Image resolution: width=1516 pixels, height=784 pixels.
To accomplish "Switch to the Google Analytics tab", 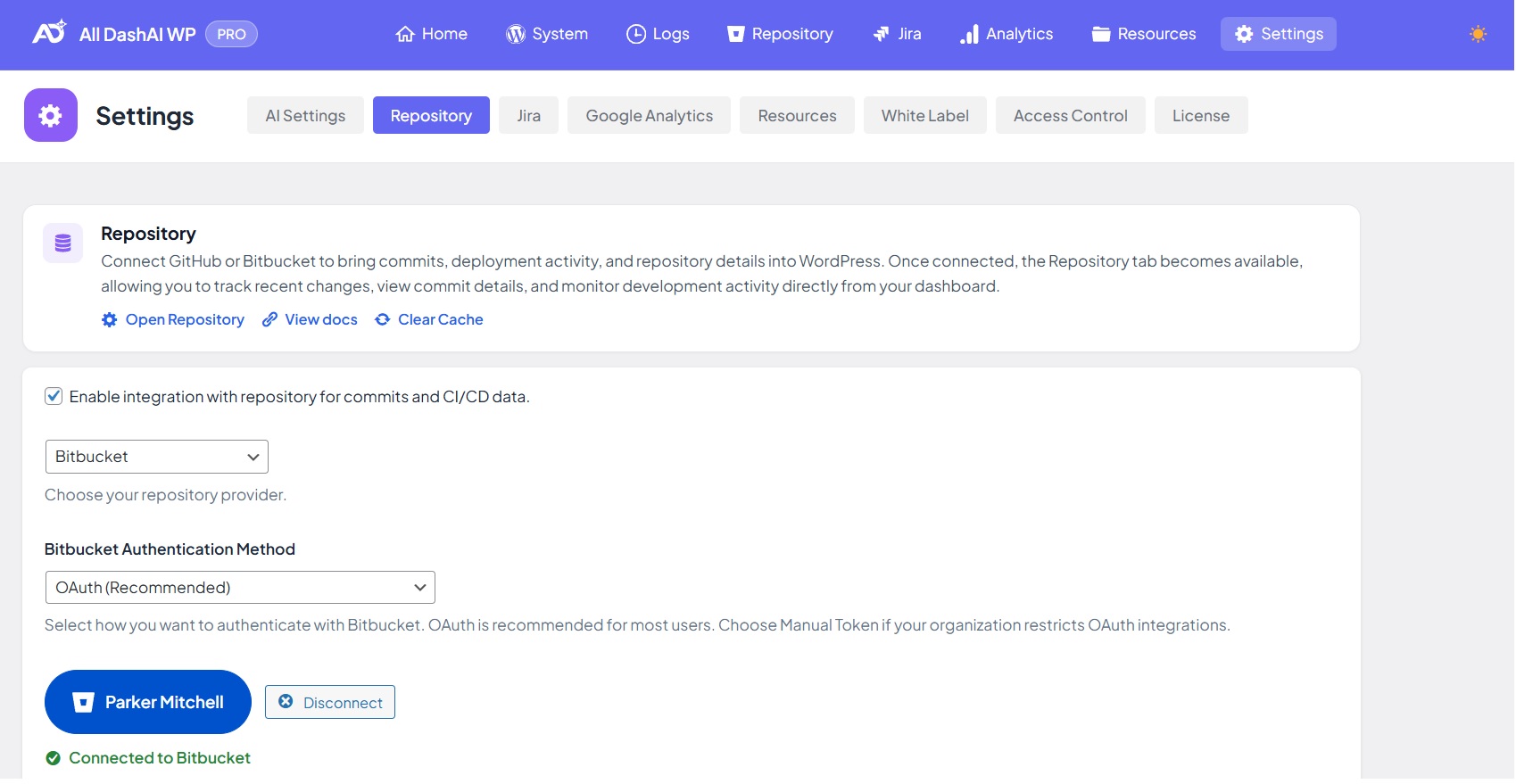I will pyautogui.click(x=649, y=116).
